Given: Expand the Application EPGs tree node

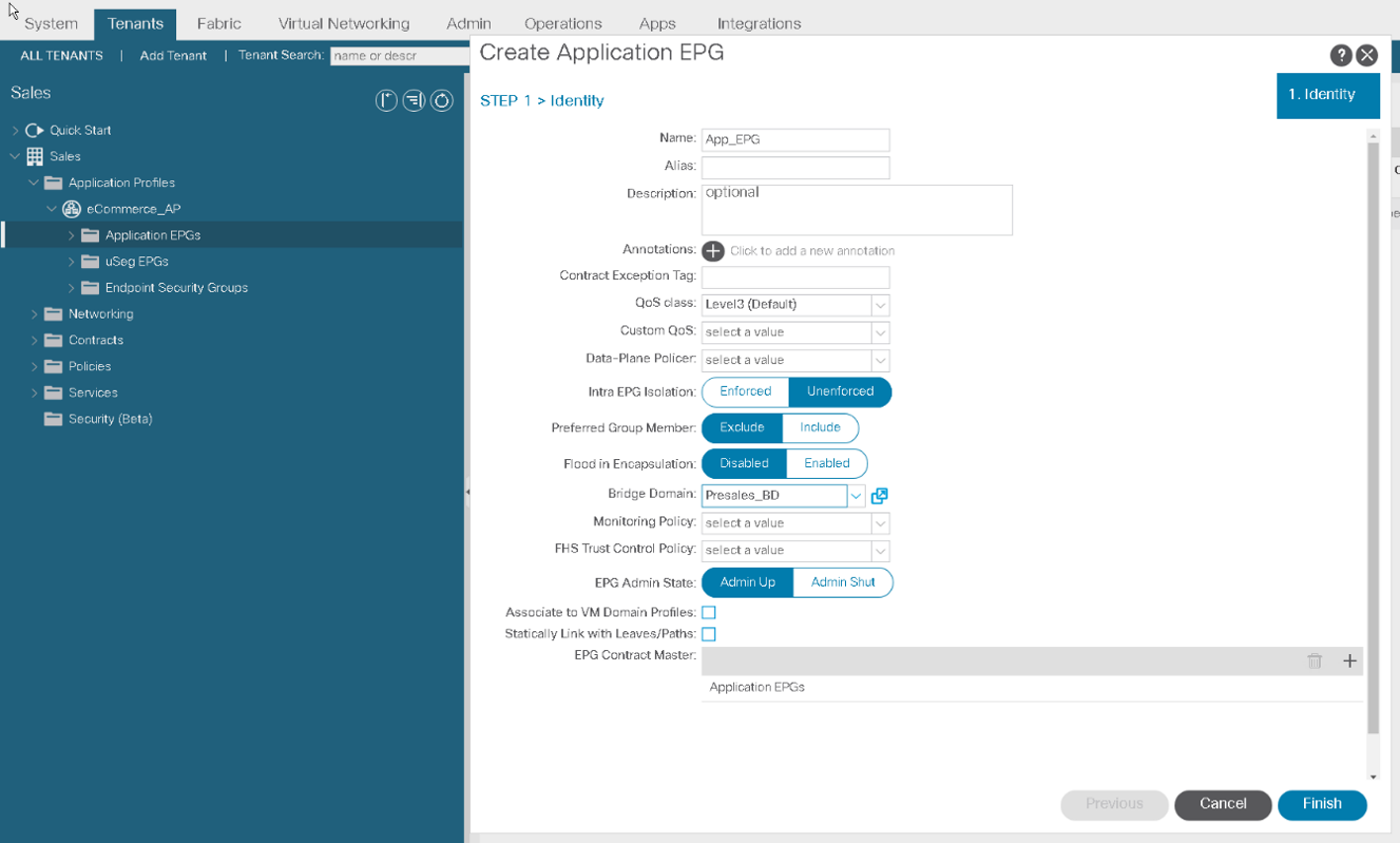Looking at the screenshot, I should coord(71,235).
